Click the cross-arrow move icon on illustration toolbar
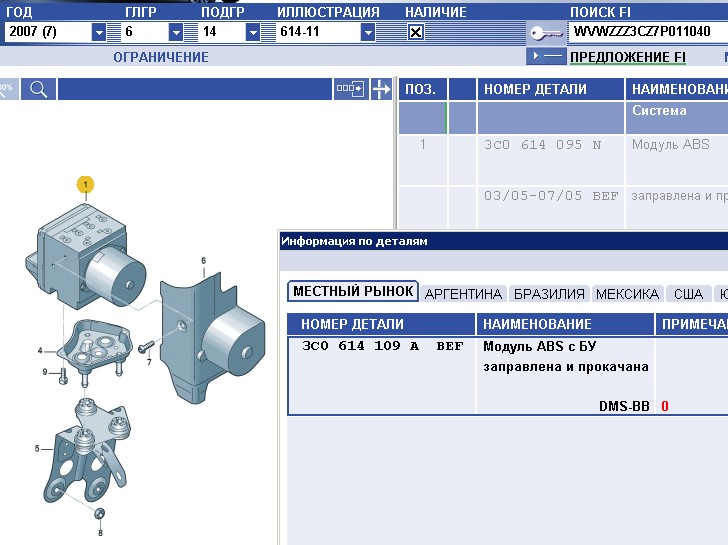This screenshot has height=545, width=728. 381,89
